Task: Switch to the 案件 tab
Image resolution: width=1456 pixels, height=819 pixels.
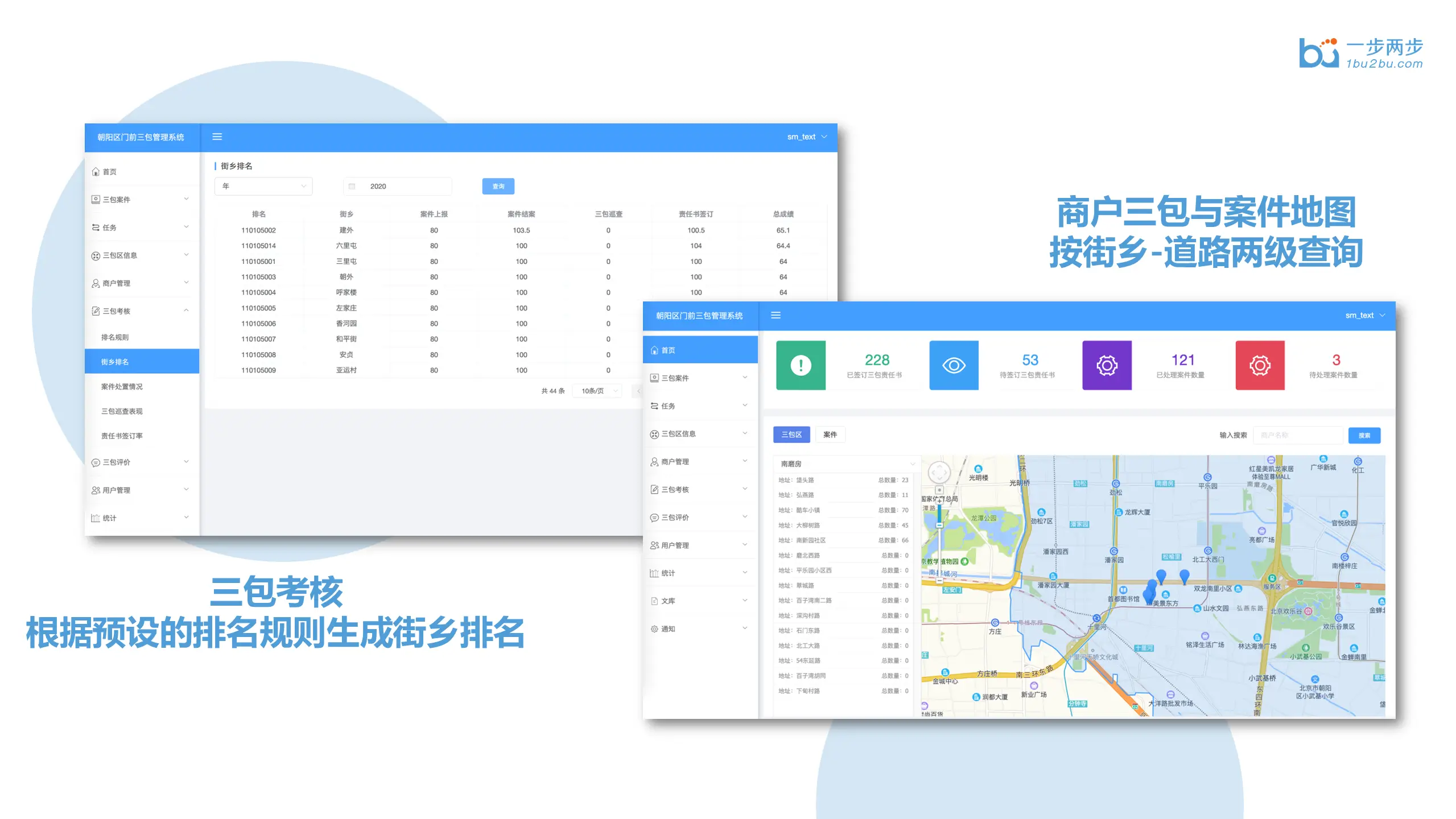Action: [830, 435]
